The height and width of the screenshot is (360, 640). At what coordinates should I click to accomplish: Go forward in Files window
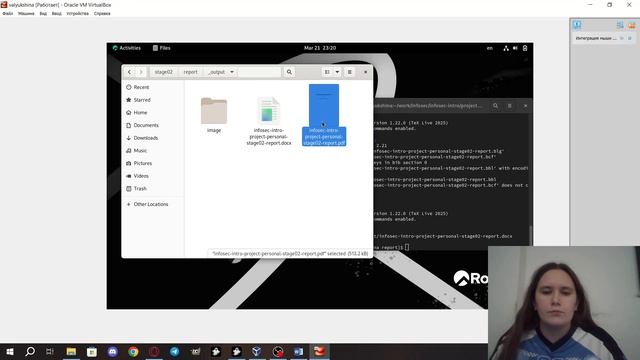tap(141, 72)
